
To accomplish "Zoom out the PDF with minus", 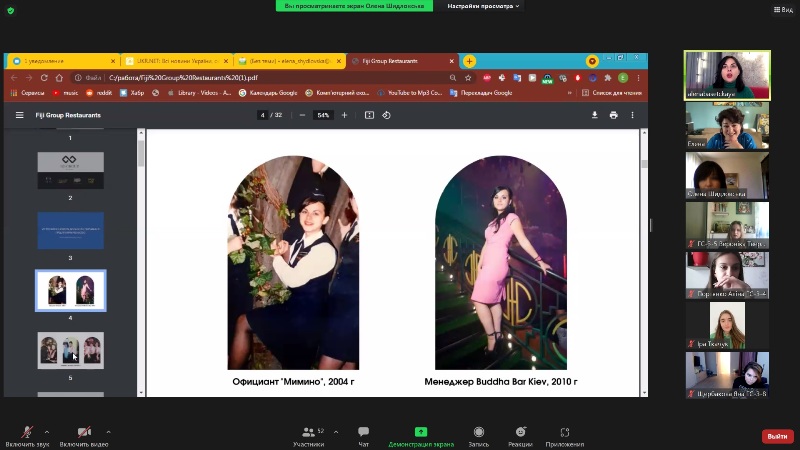I will (302, 115).
